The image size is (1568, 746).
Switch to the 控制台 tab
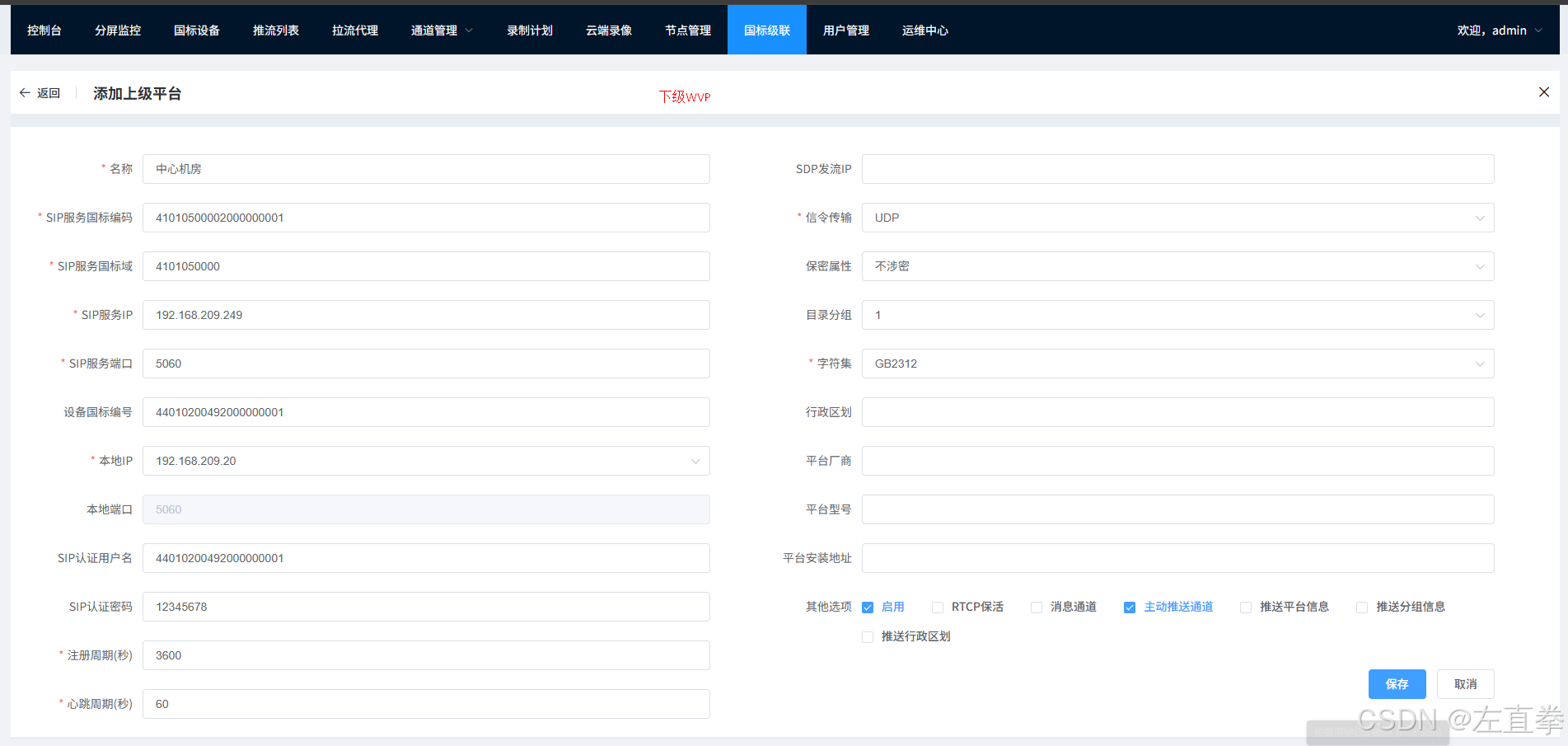(44, 30)
